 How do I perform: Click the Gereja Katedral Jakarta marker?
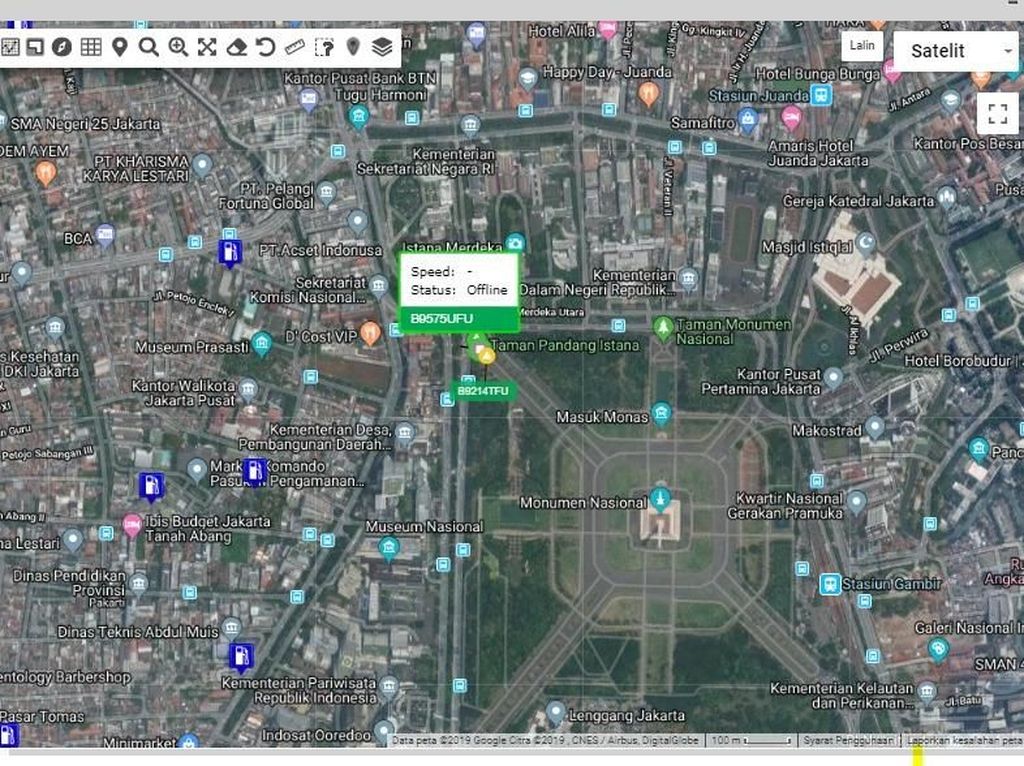(946, 197)
